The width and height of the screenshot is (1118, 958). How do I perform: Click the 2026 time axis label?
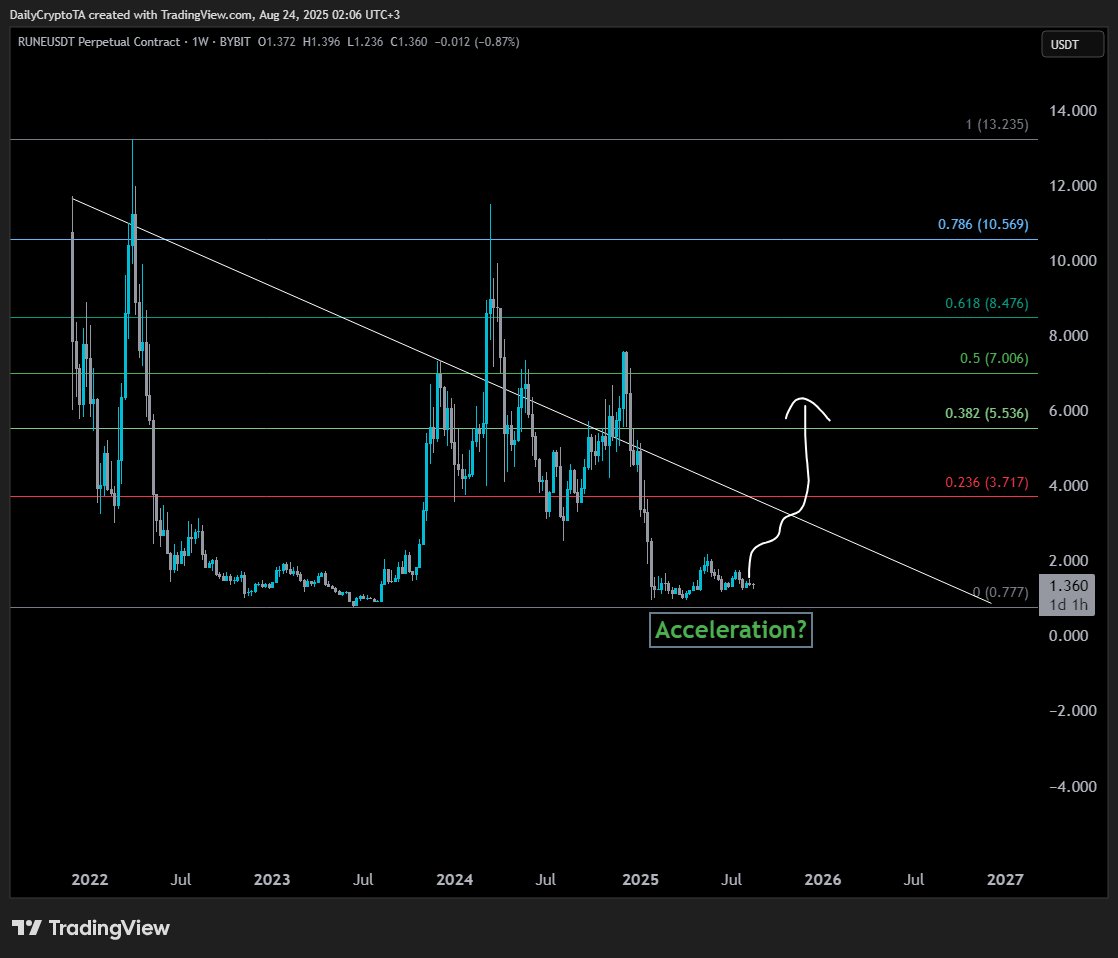(823, 880)
